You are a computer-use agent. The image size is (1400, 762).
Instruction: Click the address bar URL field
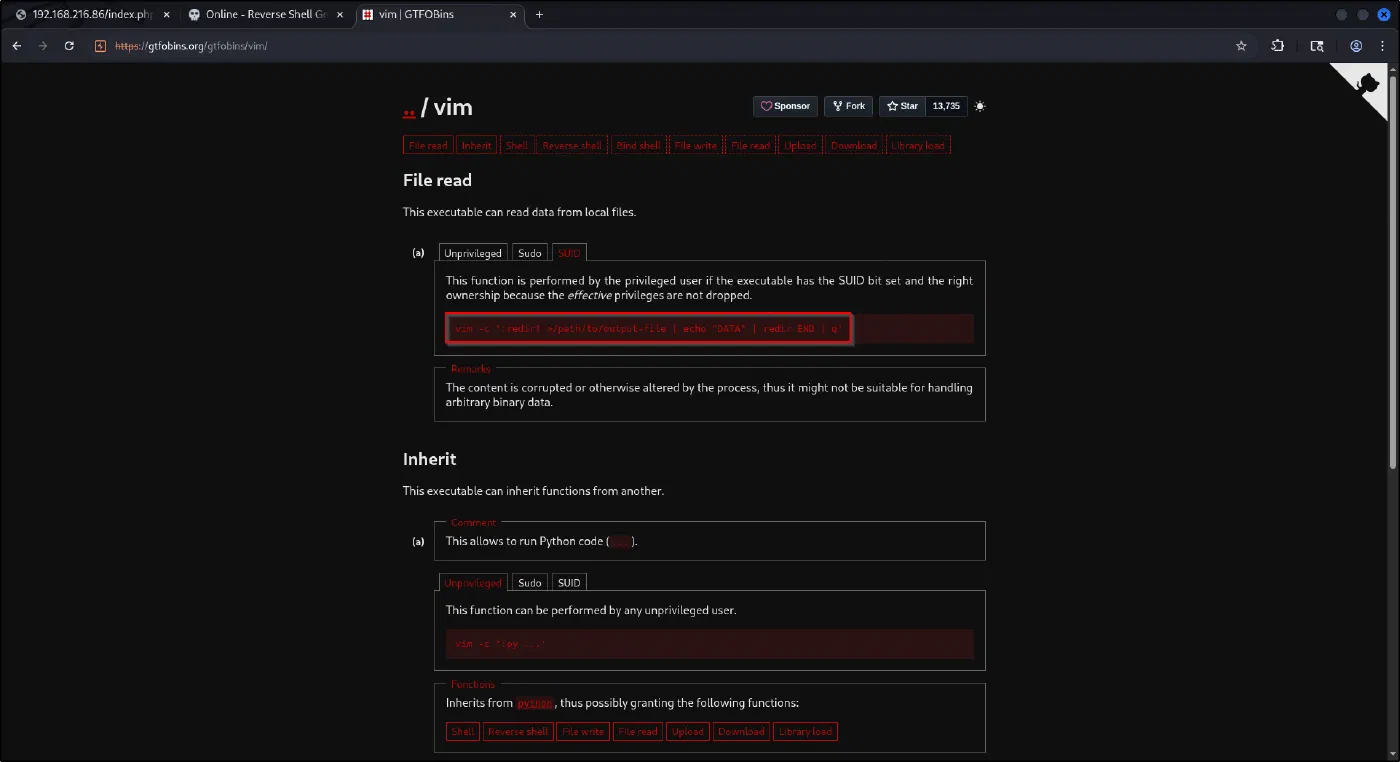point(660,46)
